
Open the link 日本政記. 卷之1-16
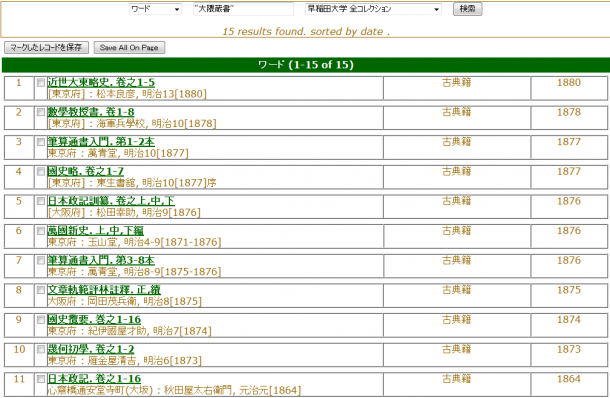click(x=94, y=379)
